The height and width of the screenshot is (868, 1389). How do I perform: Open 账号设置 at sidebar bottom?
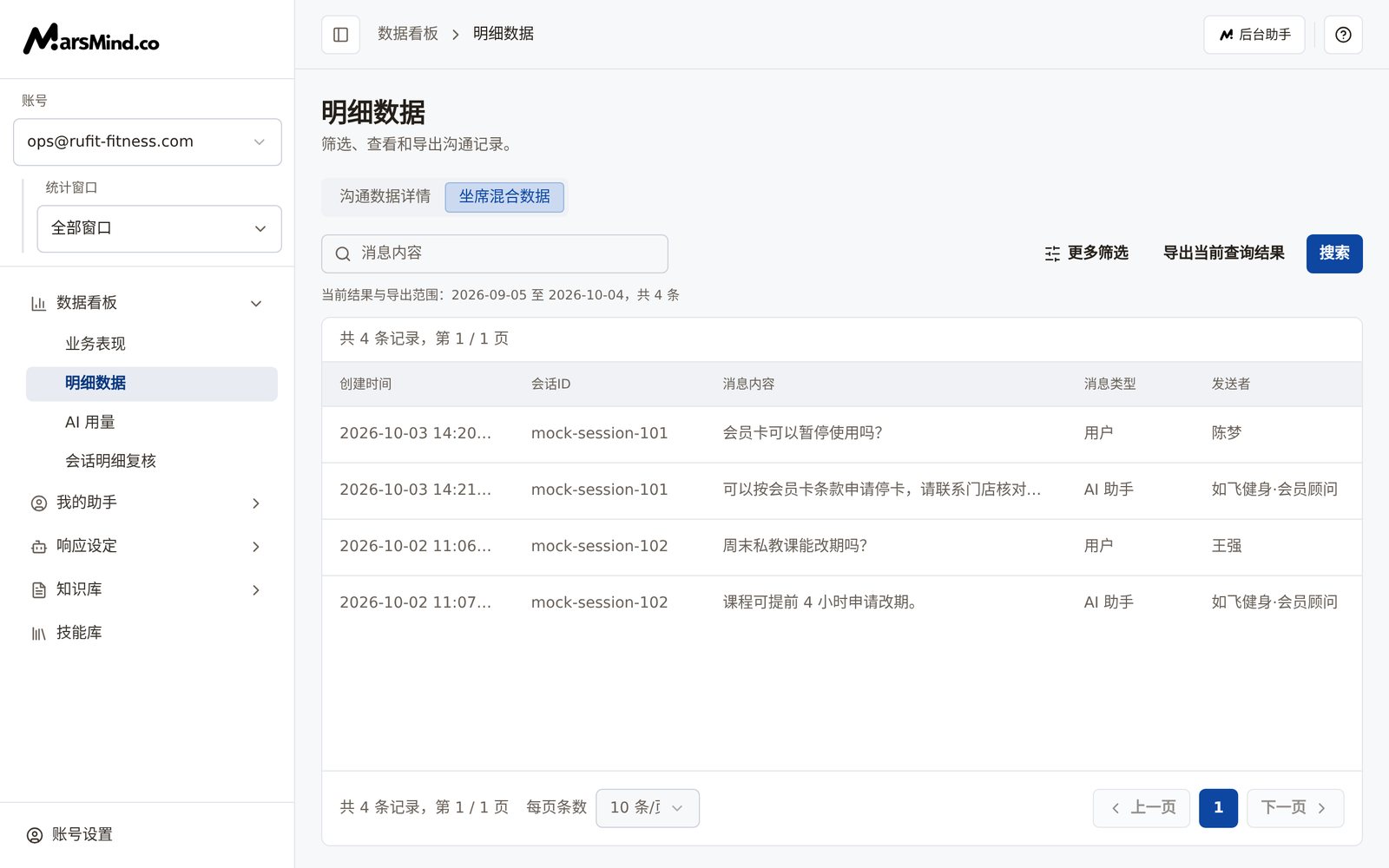pos(148,835)
